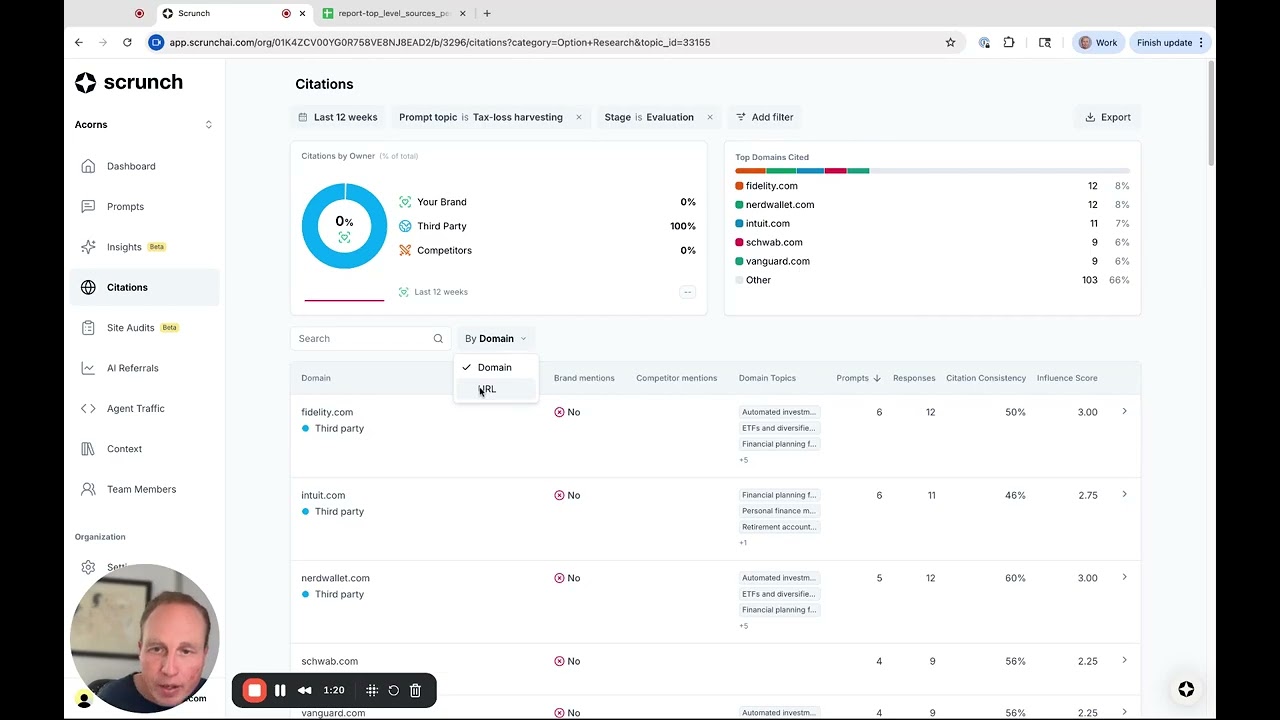
Task: Show the +5 more topics for fidelity.com
Action: click(x=744, y=460)
